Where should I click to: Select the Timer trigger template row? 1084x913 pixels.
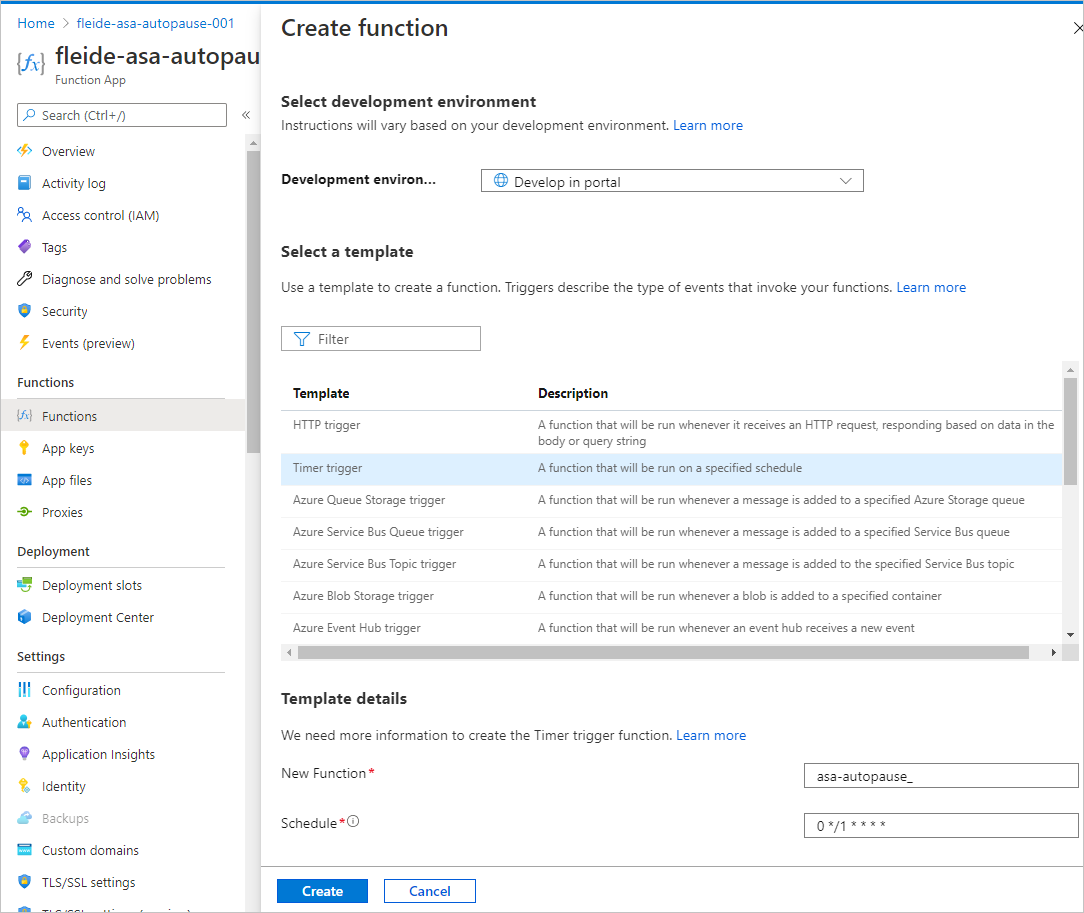click(671, 469)
